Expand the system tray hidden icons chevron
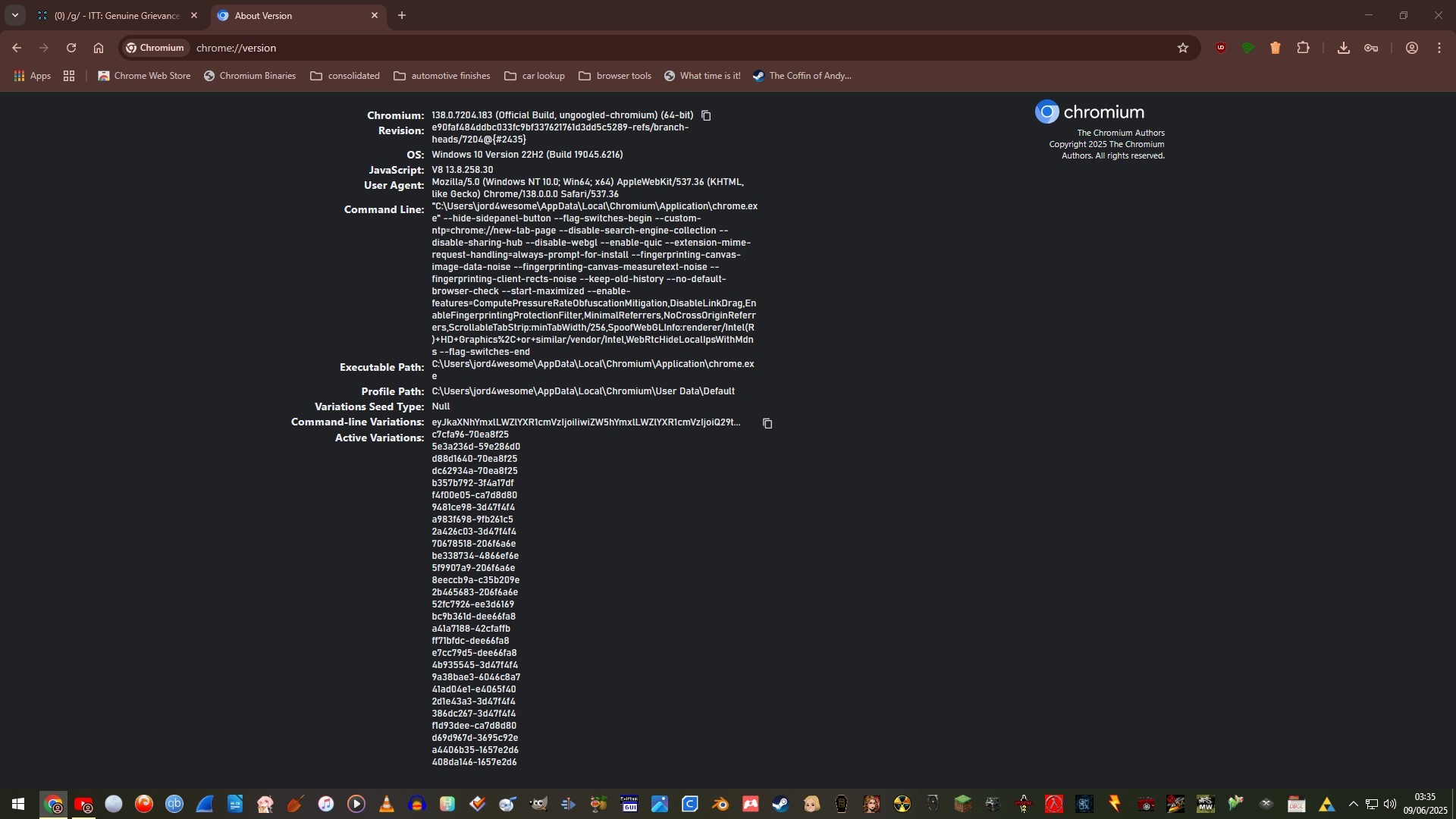This screenshot has width=1456, height=819. pos(1353,804)
